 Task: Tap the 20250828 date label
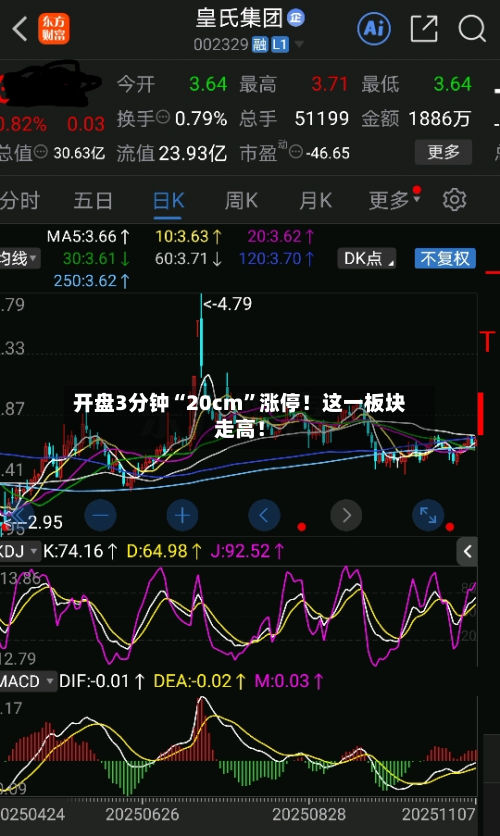point(309,814)
